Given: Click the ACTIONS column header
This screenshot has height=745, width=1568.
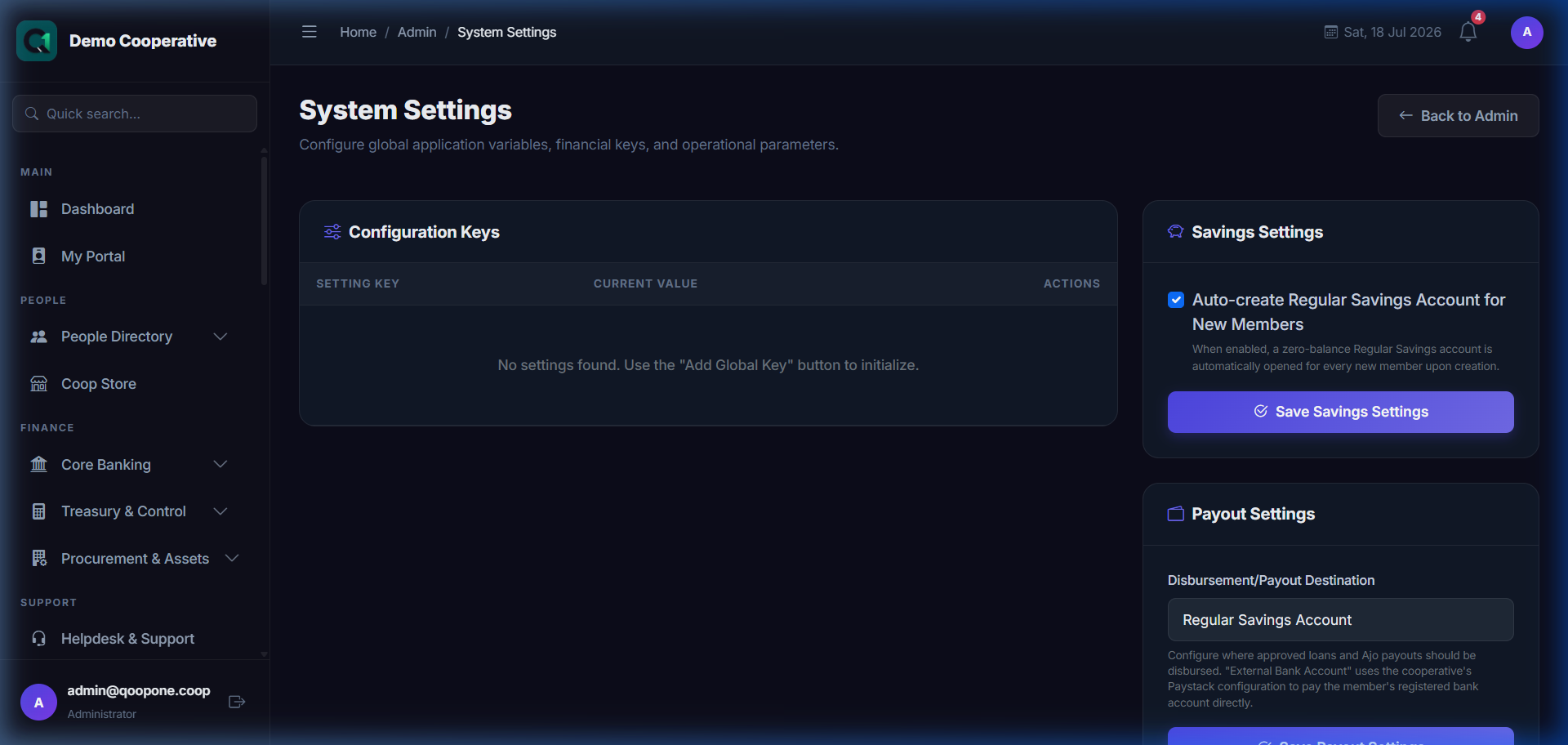Looking at the screenshot, I should [x=1071, y=283].
